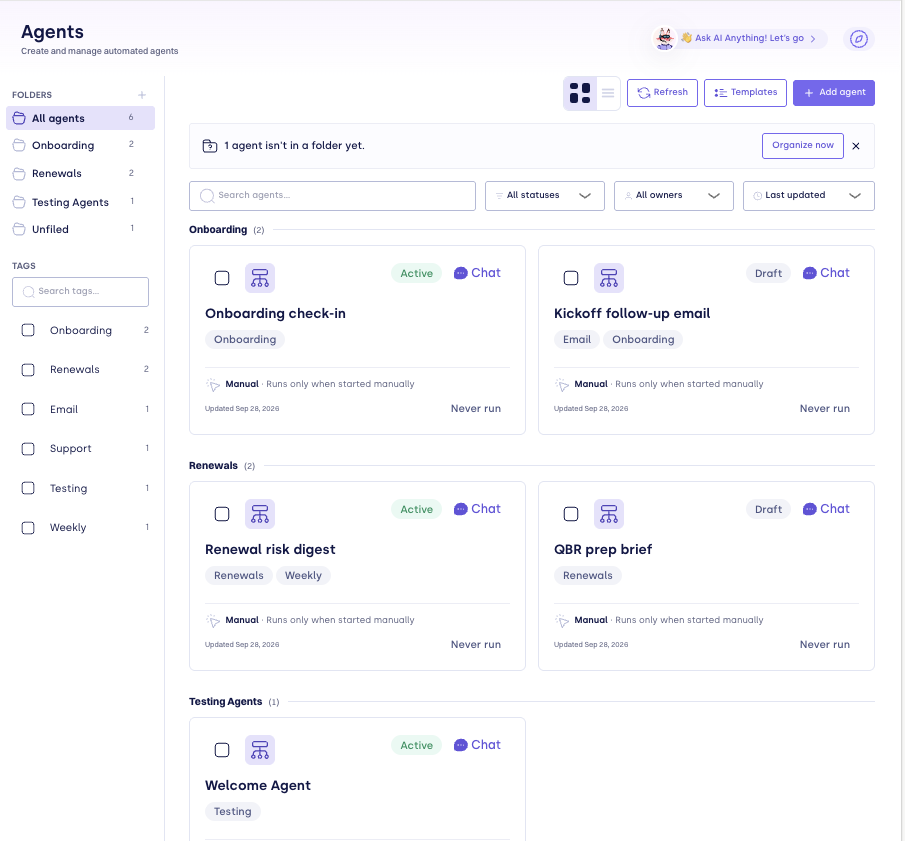The width and height of the screenshot is (905, 841).
Task: Select the Renewal risk digest checkbox
Action: point(222,514)
